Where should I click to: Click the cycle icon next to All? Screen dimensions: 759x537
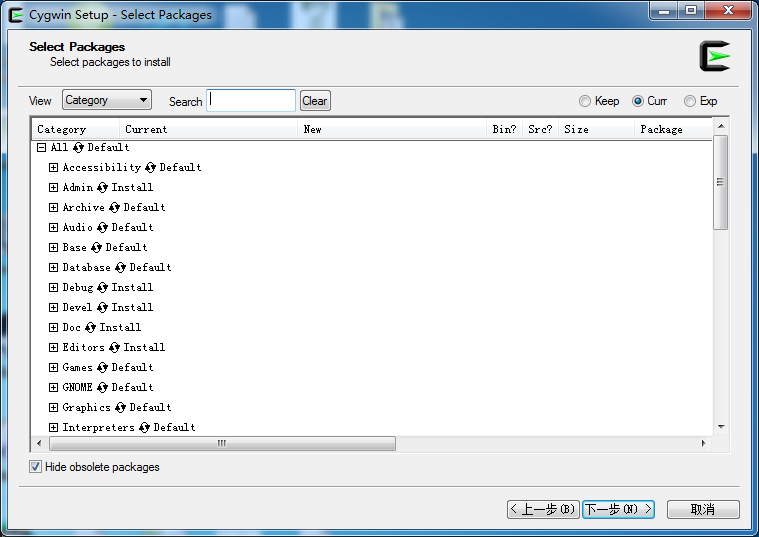(78, 147)
